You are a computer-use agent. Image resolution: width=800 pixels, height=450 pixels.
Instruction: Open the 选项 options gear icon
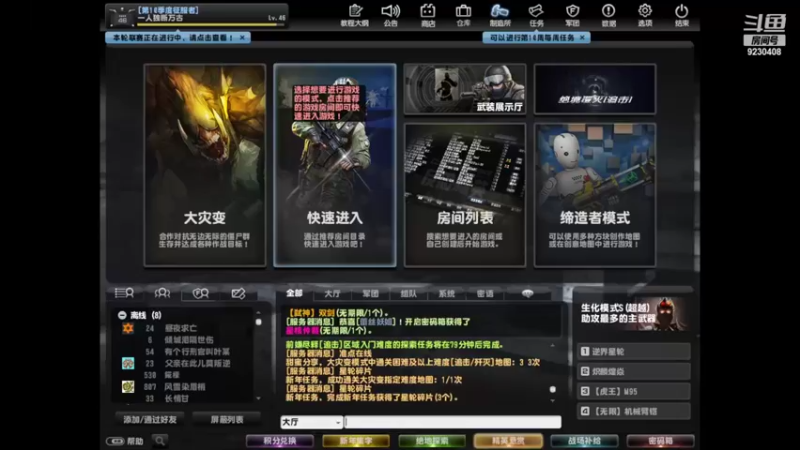point(645,15)
